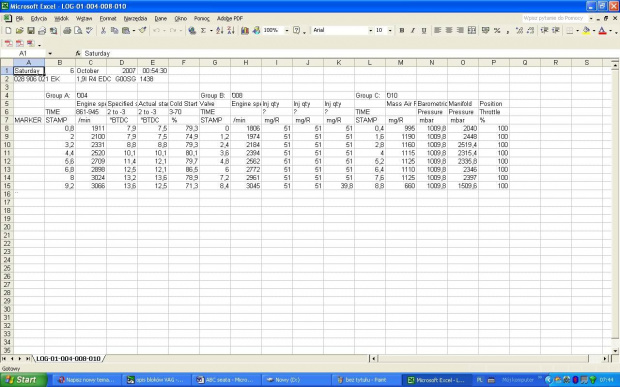Screen dimensions: 620x387
Task: Open the font color dropdown arrow
Action: (x=611, y=30)
